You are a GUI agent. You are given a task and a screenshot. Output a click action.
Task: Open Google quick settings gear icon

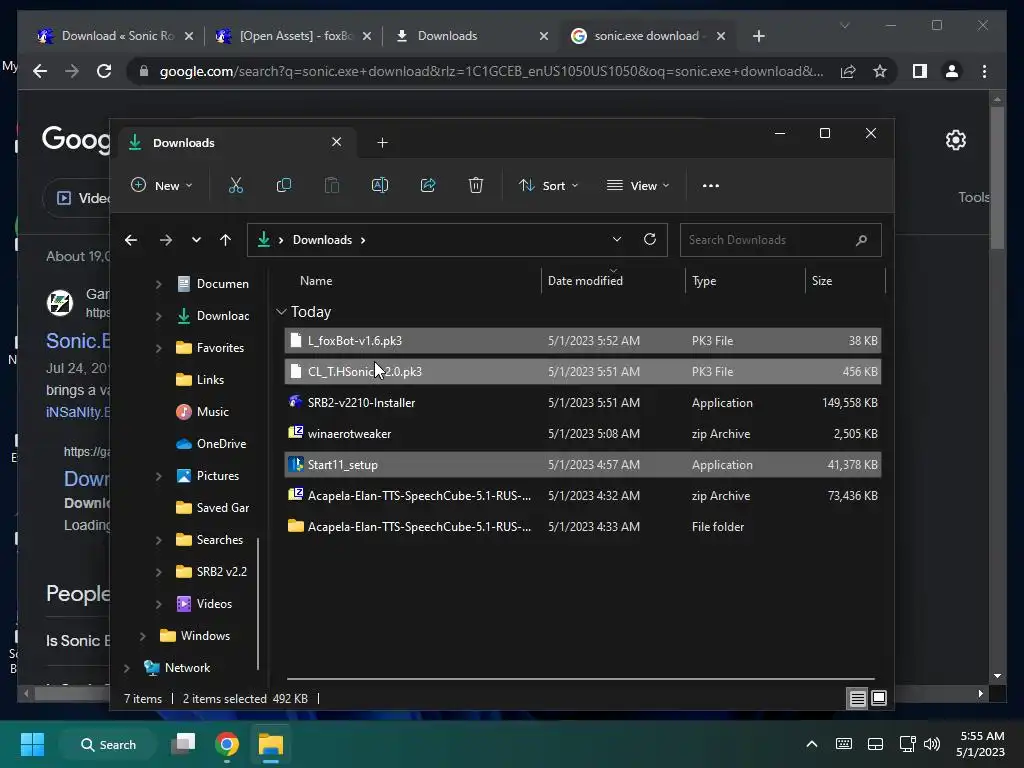point(955,140)
